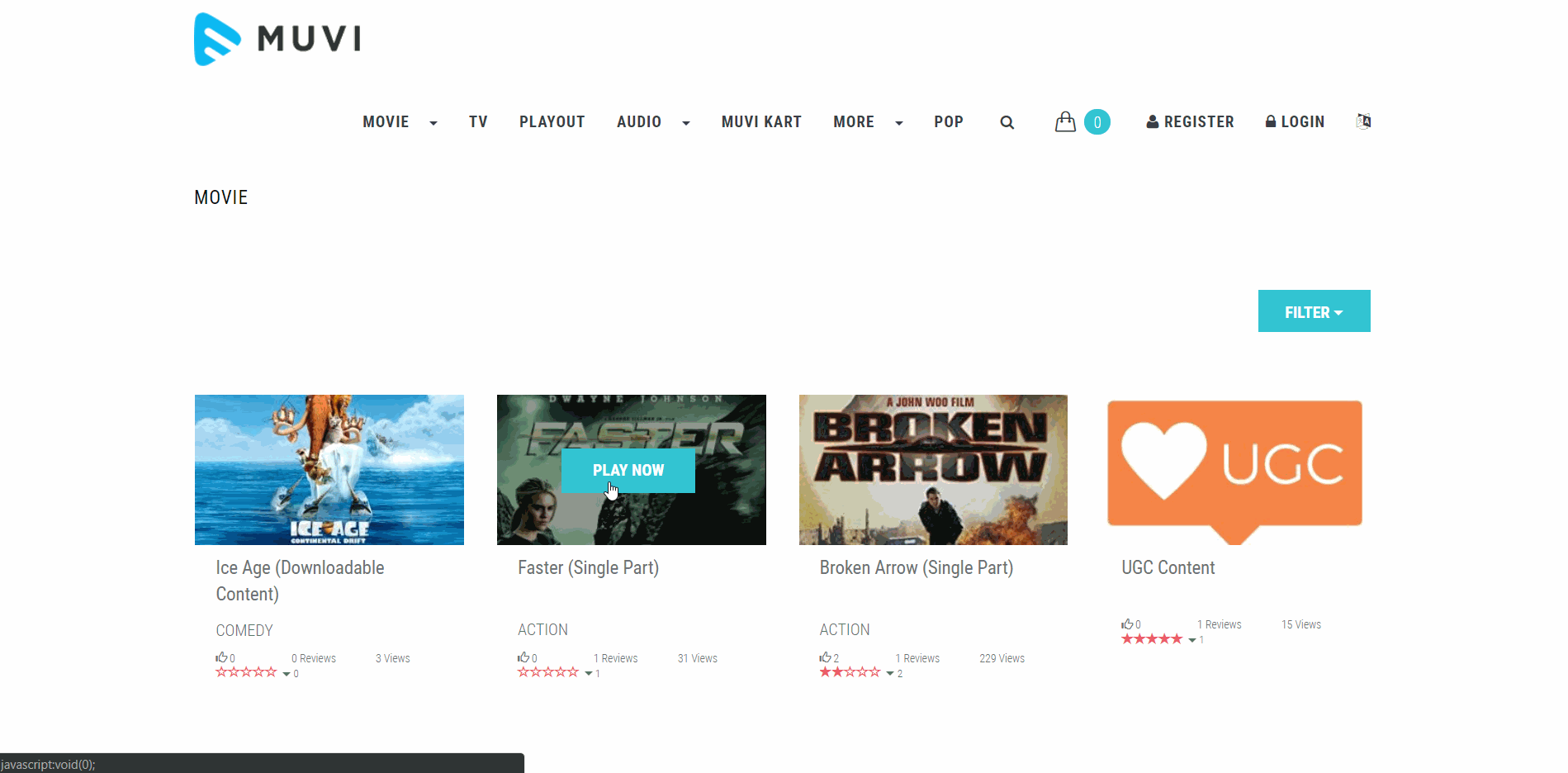The image size is (1568, 773).
Task: Expand the More menu arrow
Action: (899, 123)
